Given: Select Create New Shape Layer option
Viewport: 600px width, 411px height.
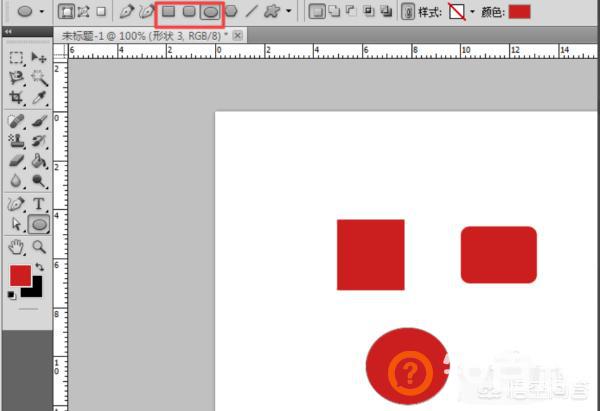Looking at the screenshot, I should (317, 11).
